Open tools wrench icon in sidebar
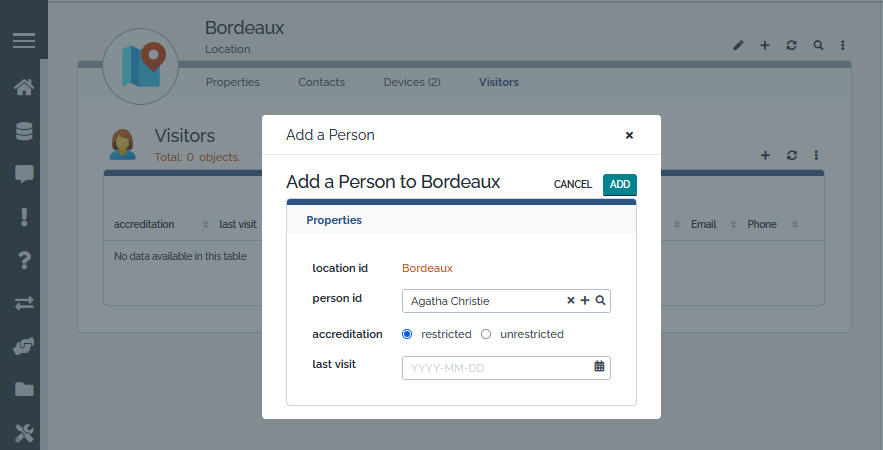Image resolution: width=883 pixels, height=450 pixels. [24, 433]
